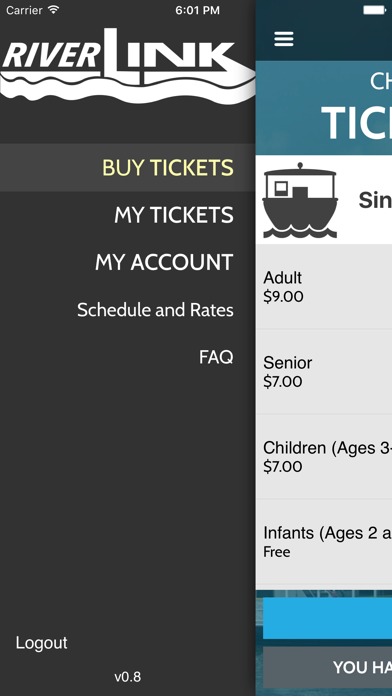Go to My Account
This screenshot has height=696, width=392.
pyautogui.click(x=164, y=262)
